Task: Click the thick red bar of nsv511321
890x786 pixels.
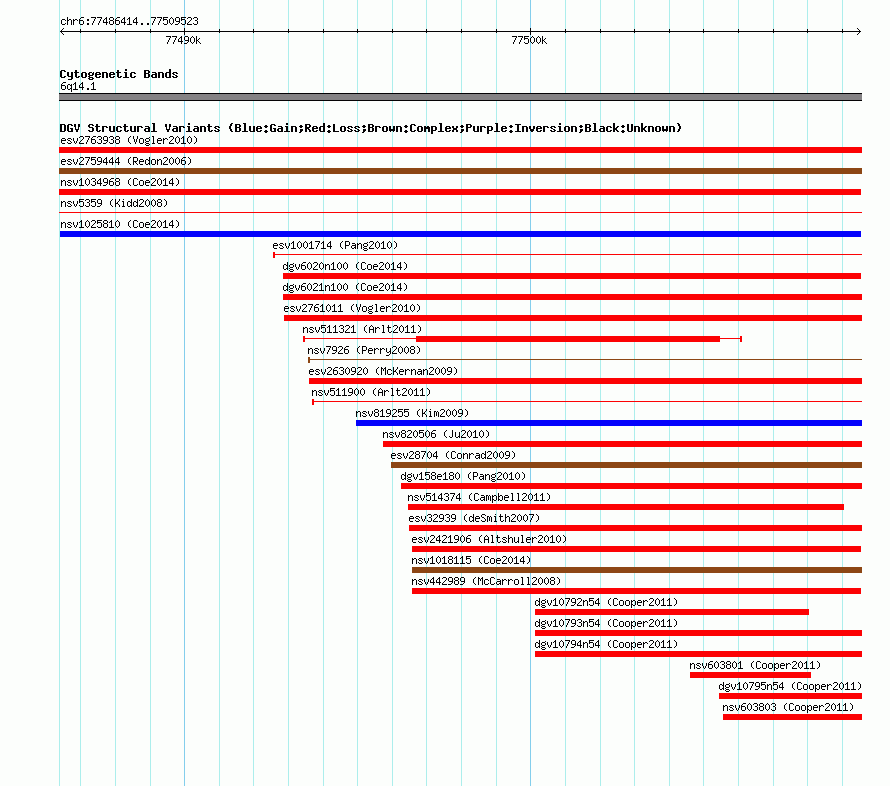Action: pos(568,339)
